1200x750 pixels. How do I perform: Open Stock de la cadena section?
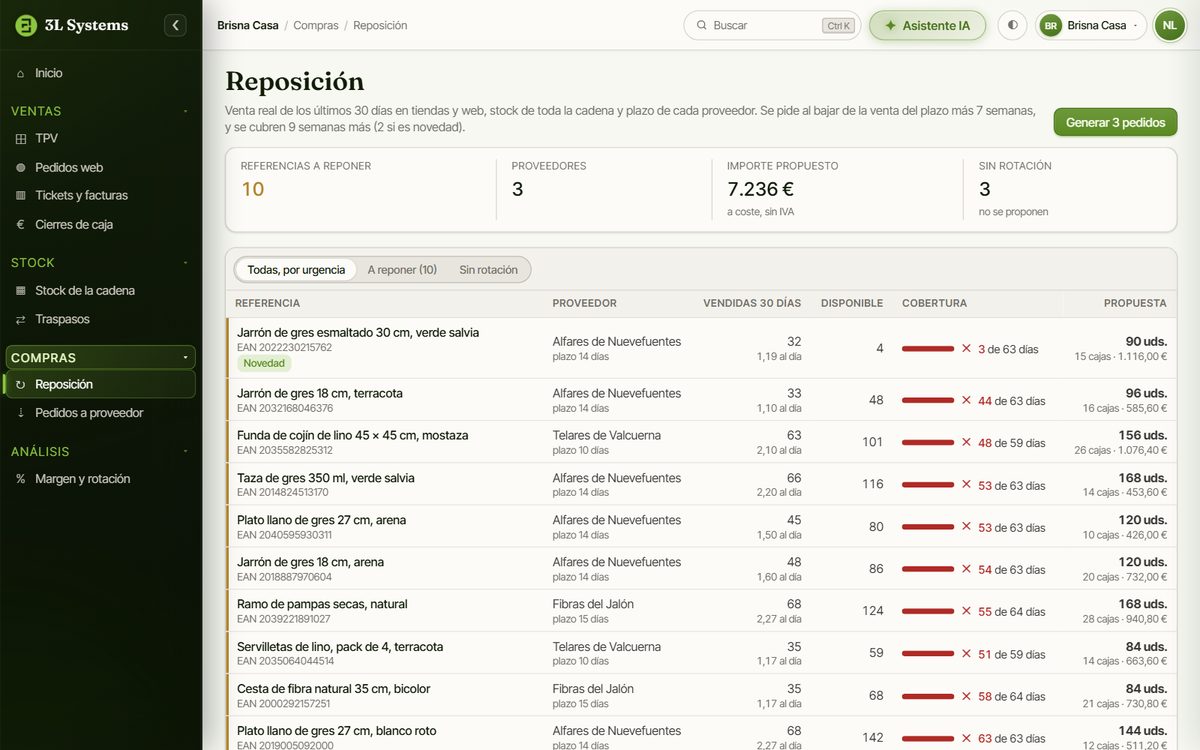tap(101, 290)
